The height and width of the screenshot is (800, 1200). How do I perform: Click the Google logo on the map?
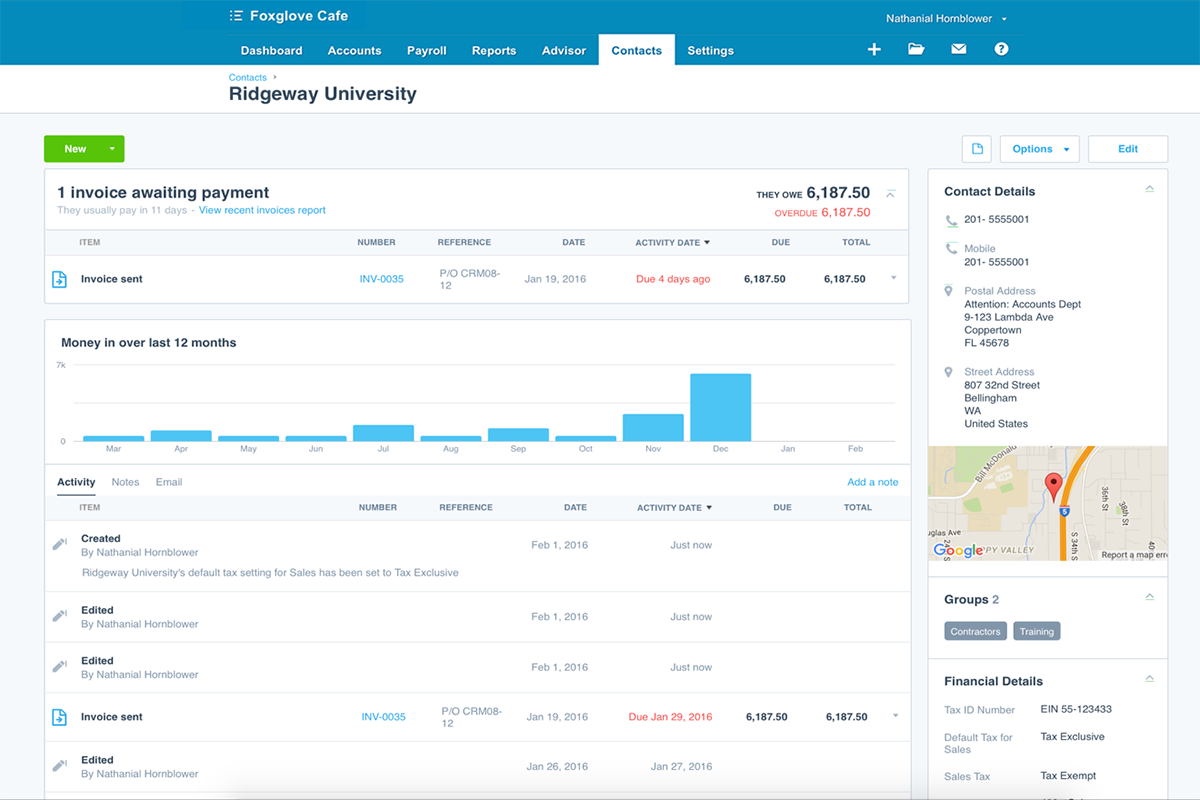click(958, 550)
